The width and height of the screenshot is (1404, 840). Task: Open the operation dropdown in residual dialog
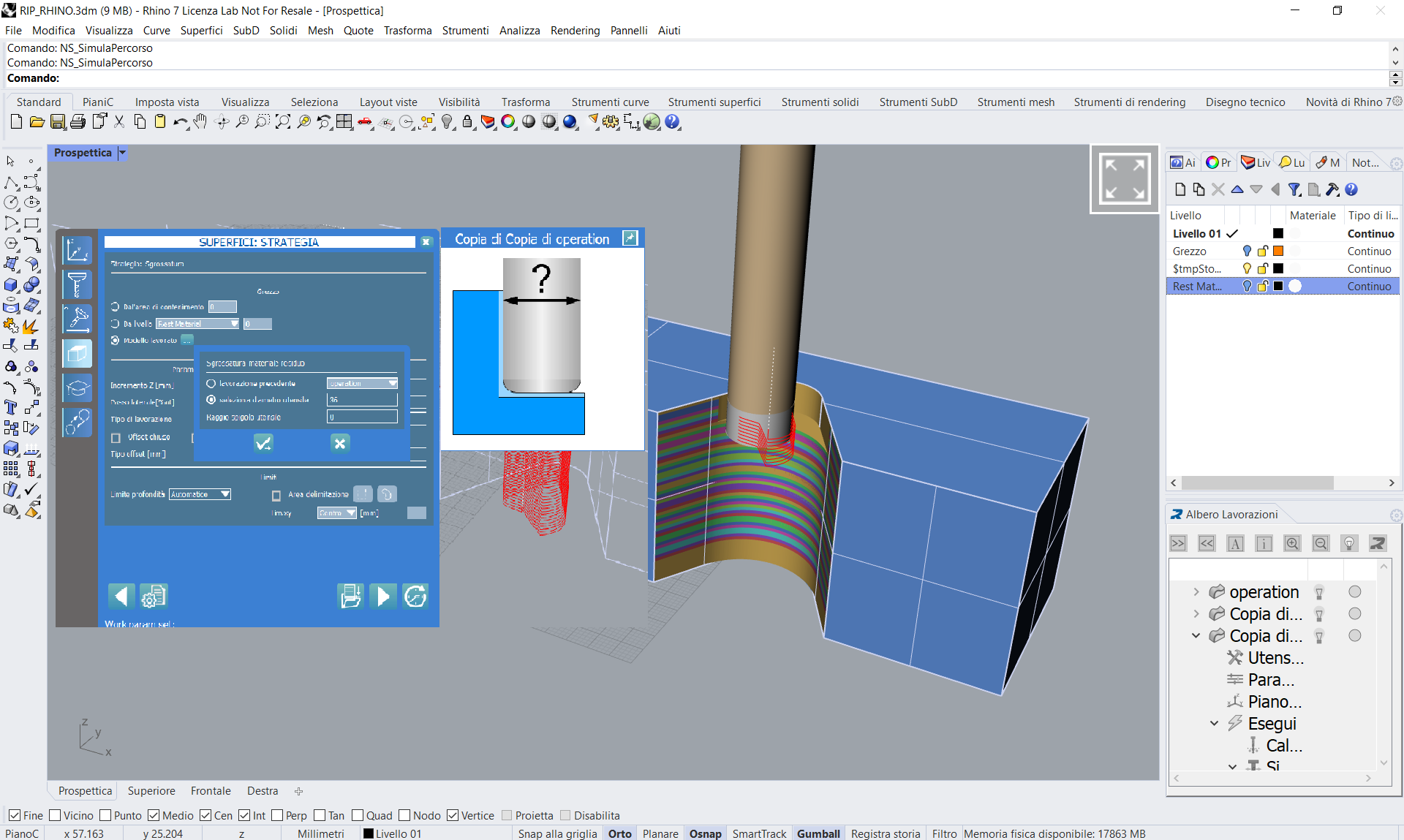point(362,383)
